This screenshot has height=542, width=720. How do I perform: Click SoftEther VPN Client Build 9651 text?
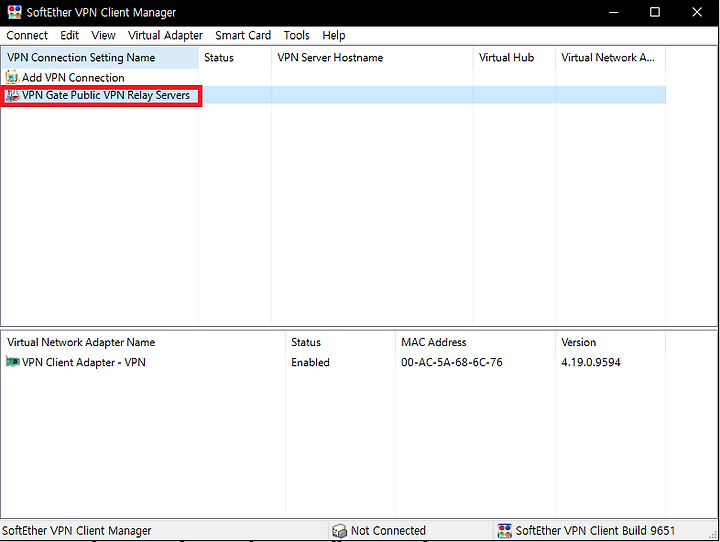(596, 531)
